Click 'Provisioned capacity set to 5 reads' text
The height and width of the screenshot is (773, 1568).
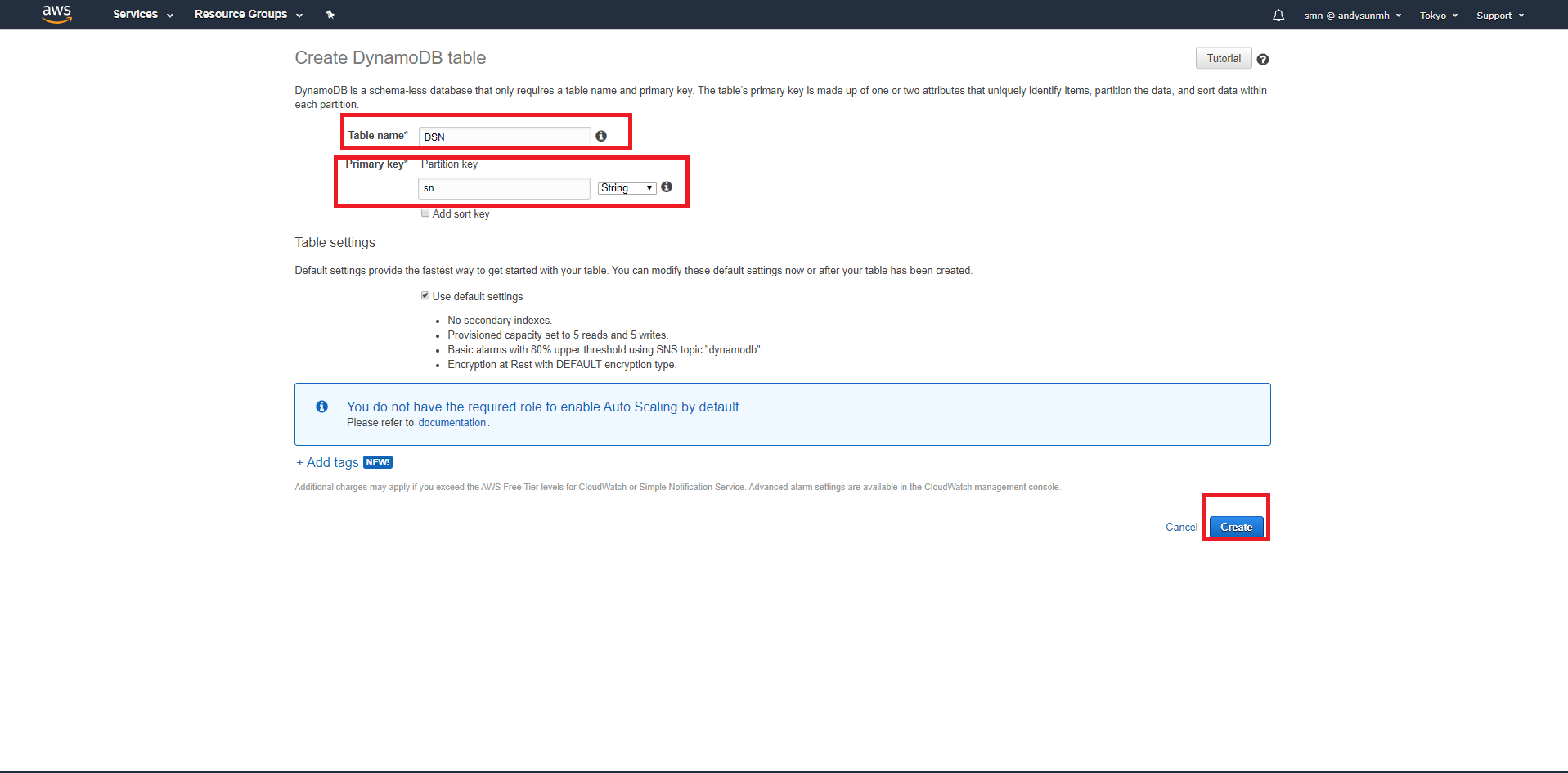pos(558,335)
